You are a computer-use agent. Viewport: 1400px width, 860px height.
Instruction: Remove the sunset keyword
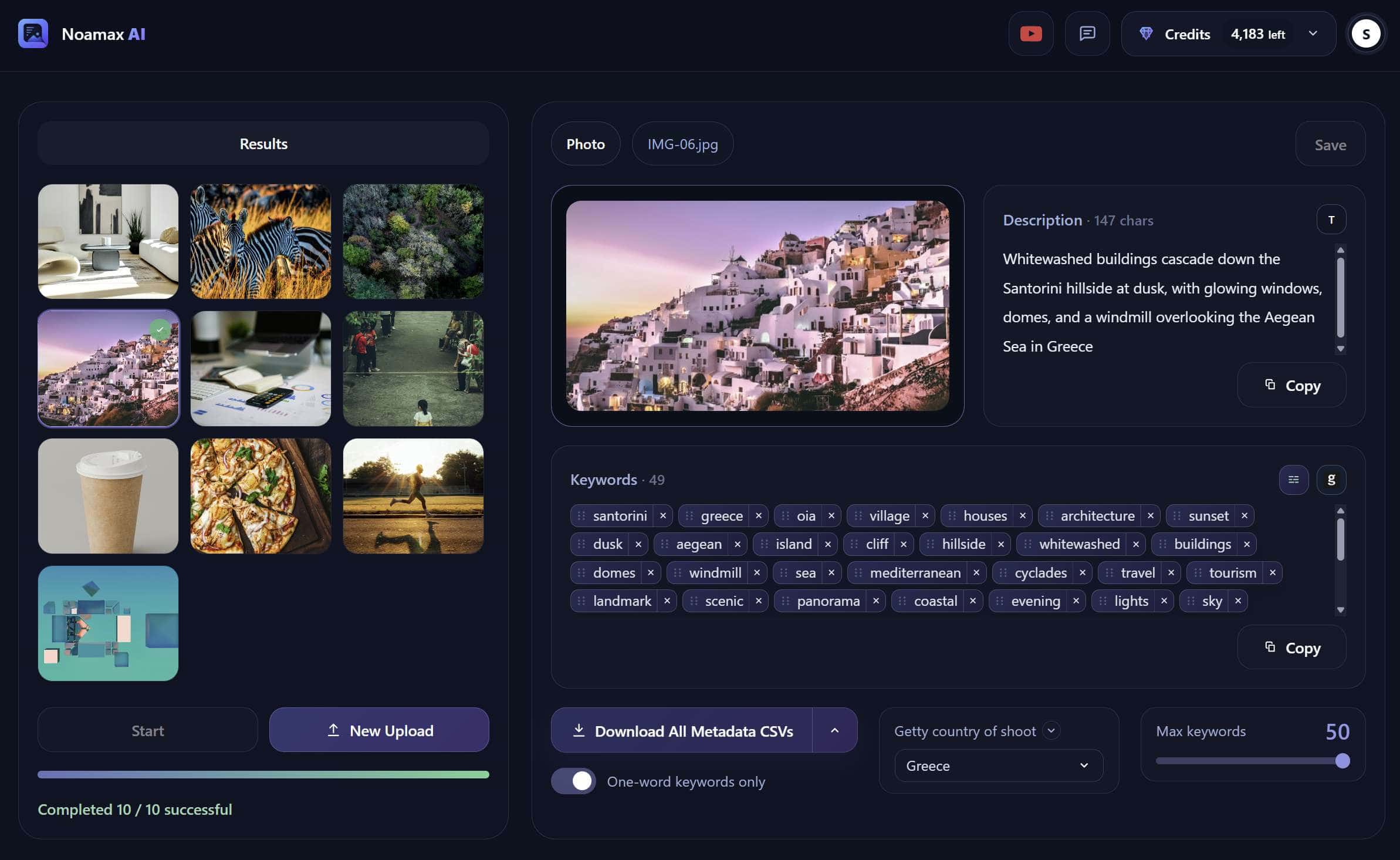[x=1245, y=515]
